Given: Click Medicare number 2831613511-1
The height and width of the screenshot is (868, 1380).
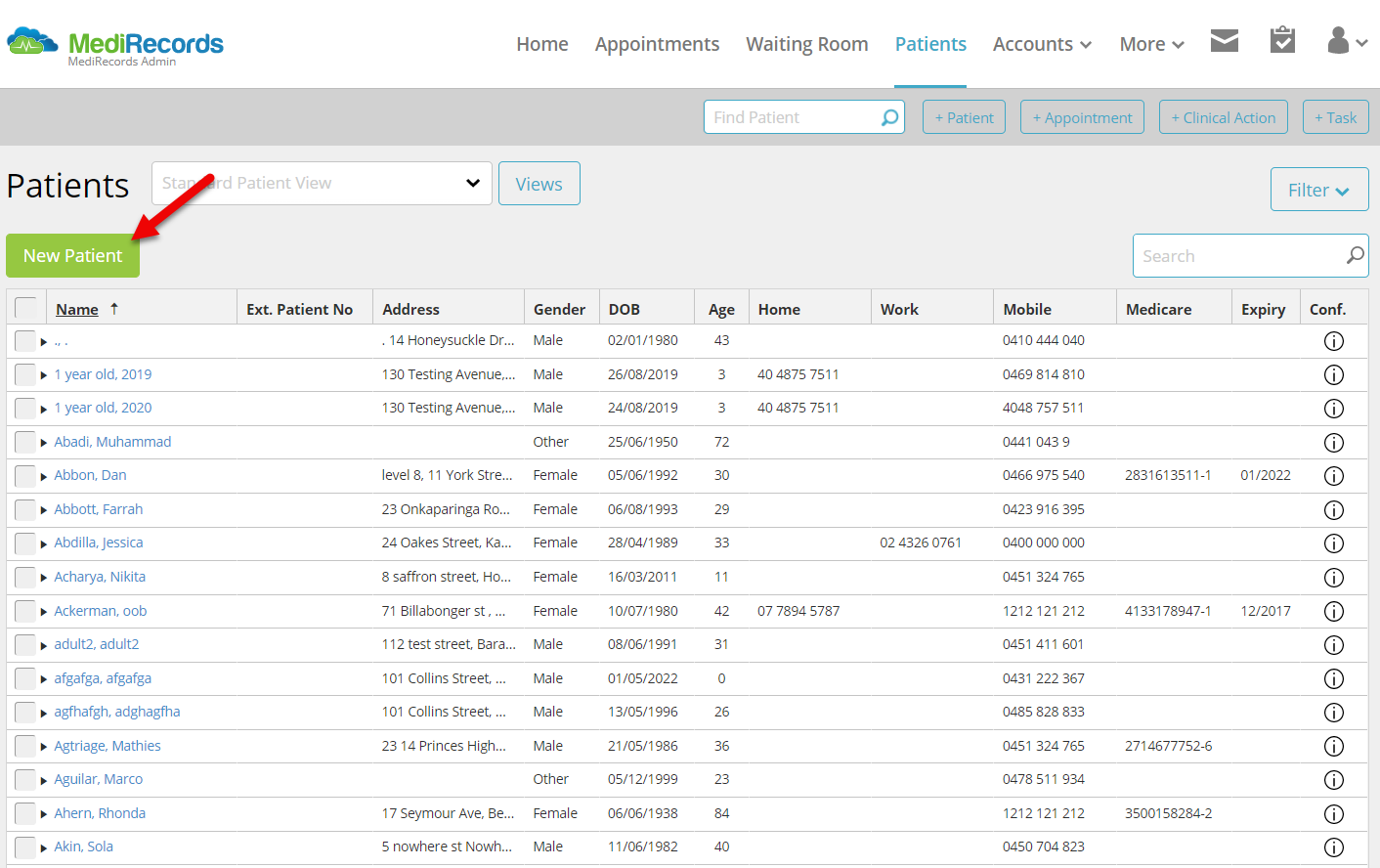Looking at the screenshot, I should (1168, 475).
